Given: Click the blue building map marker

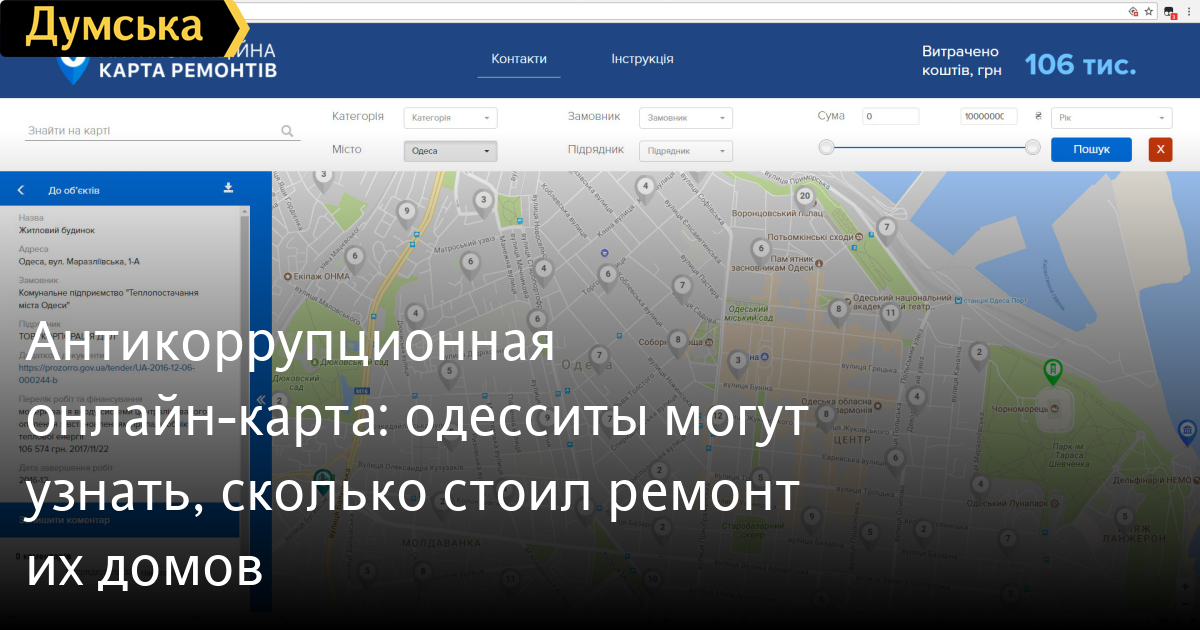Looking at the screenshot, I should coord(1186,430).
